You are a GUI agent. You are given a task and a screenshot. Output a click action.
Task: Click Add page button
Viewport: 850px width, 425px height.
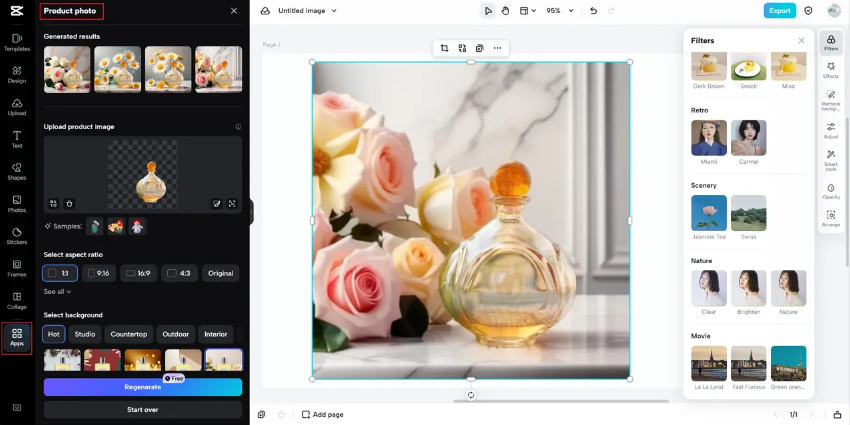coord(323,414)
